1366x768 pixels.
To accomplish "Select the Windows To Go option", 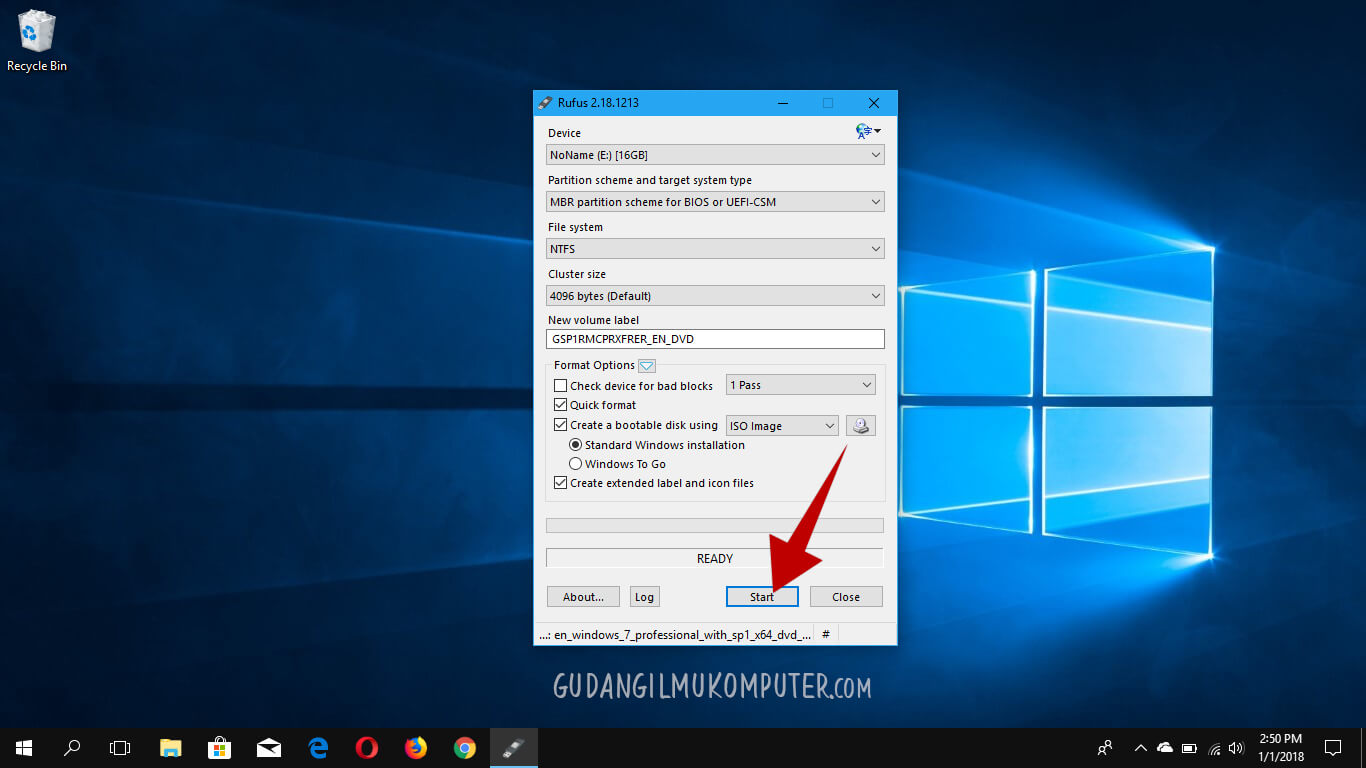I will point(576,464).
